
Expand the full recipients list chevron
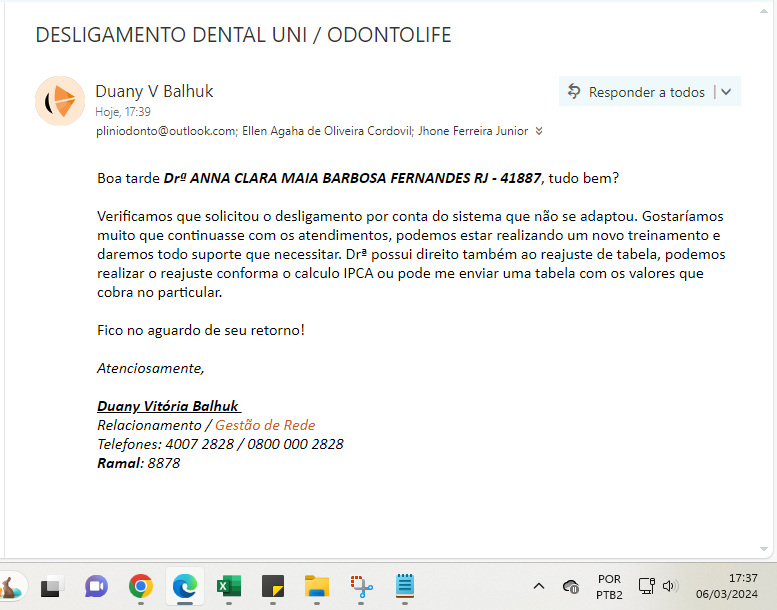[539, 131]
